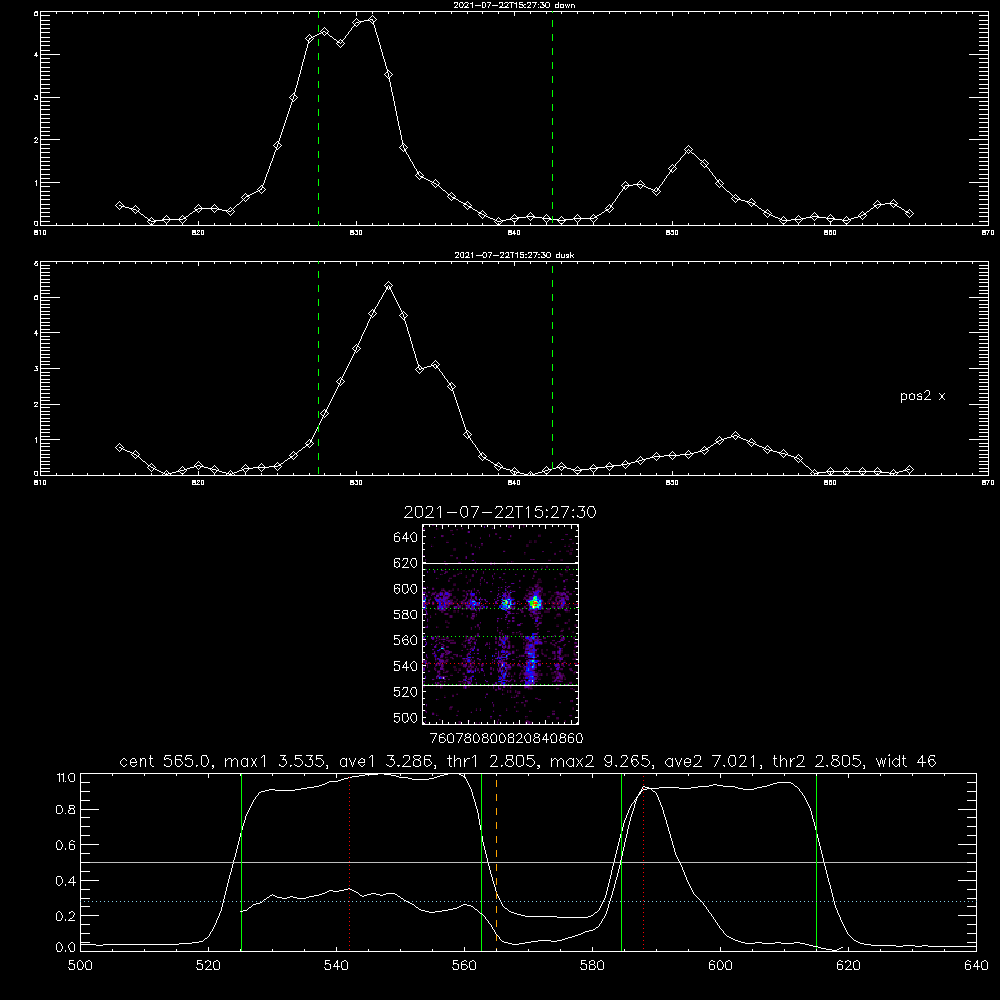Click the 0.4 y-axis label of bottom plot
Viewport: 1000px width, 1000px height.
[66, 881]
